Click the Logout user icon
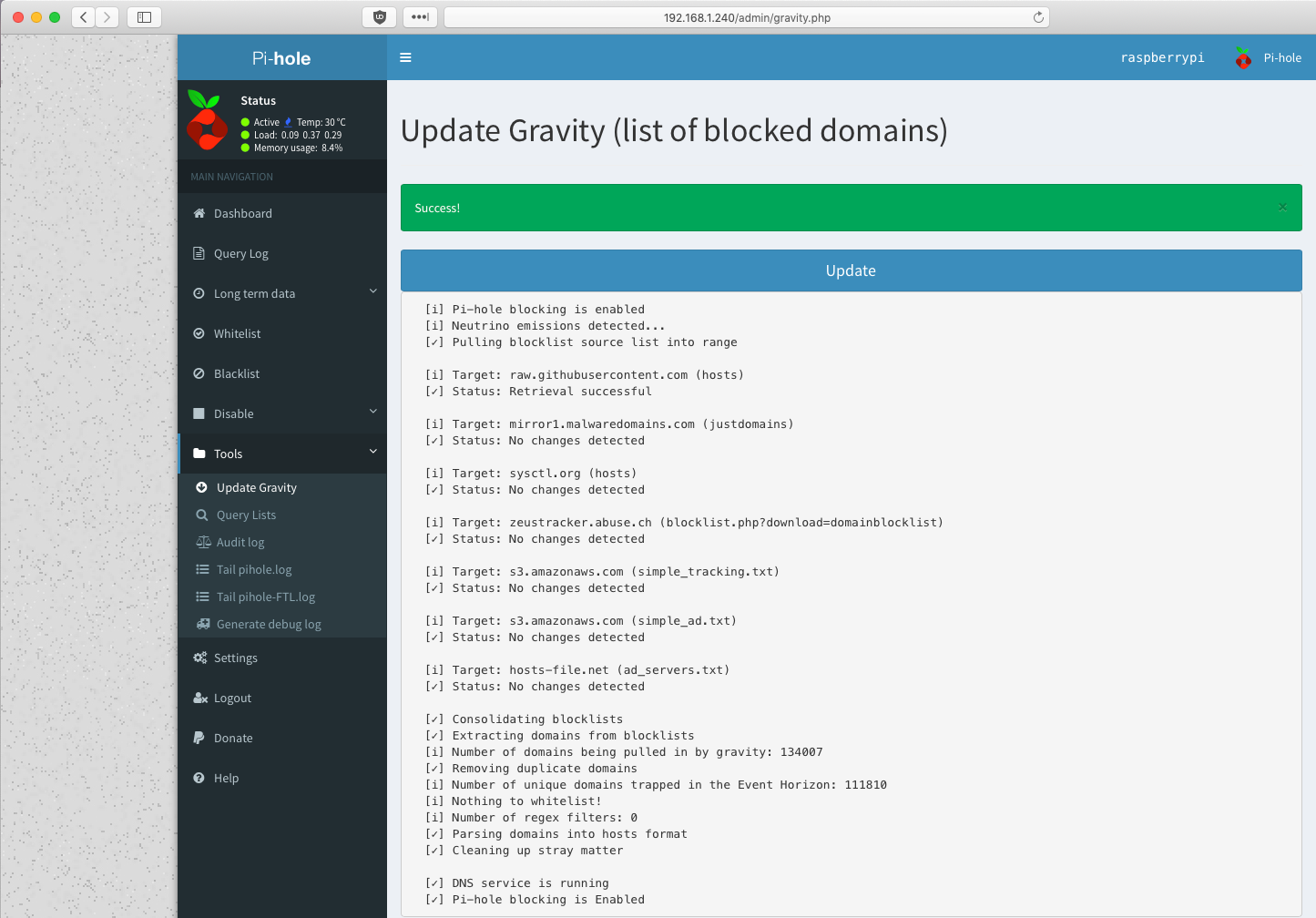This screenshot has height=918, width=1316. pos(200,698)
